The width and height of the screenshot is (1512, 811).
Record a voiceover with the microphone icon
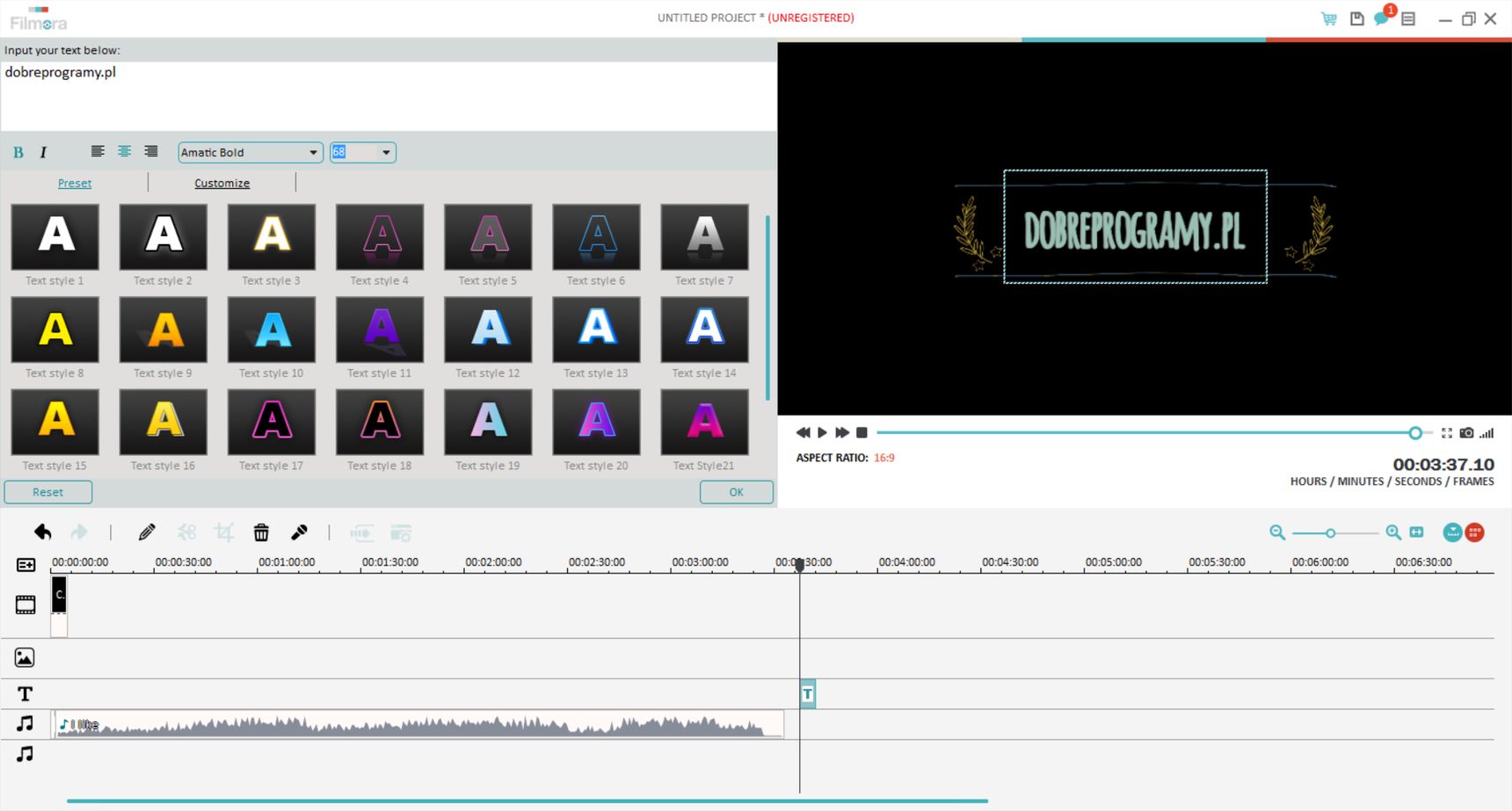pyautogui.click(x=299, y=532)
